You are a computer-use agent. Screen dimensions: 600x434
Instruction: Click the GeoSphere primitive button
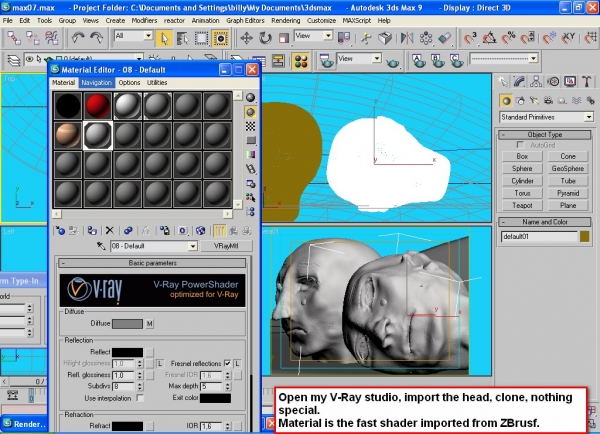[x=568, y=168]
